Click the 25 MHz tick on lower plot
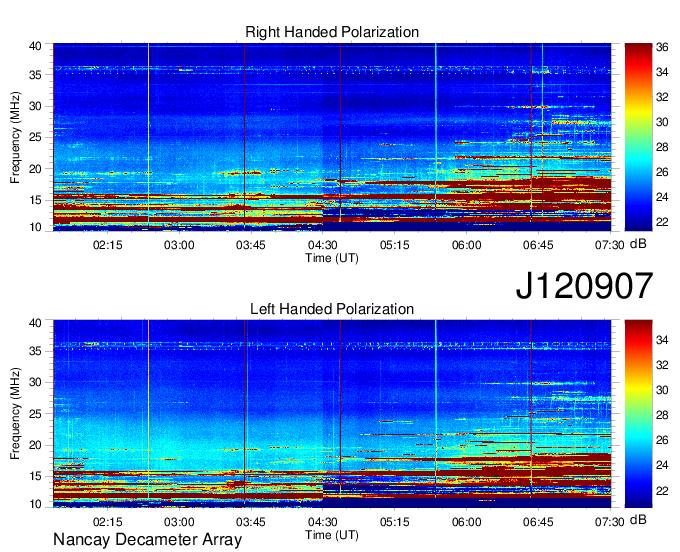The width and height of the screenshot is (680, 552). coord(35,414)
